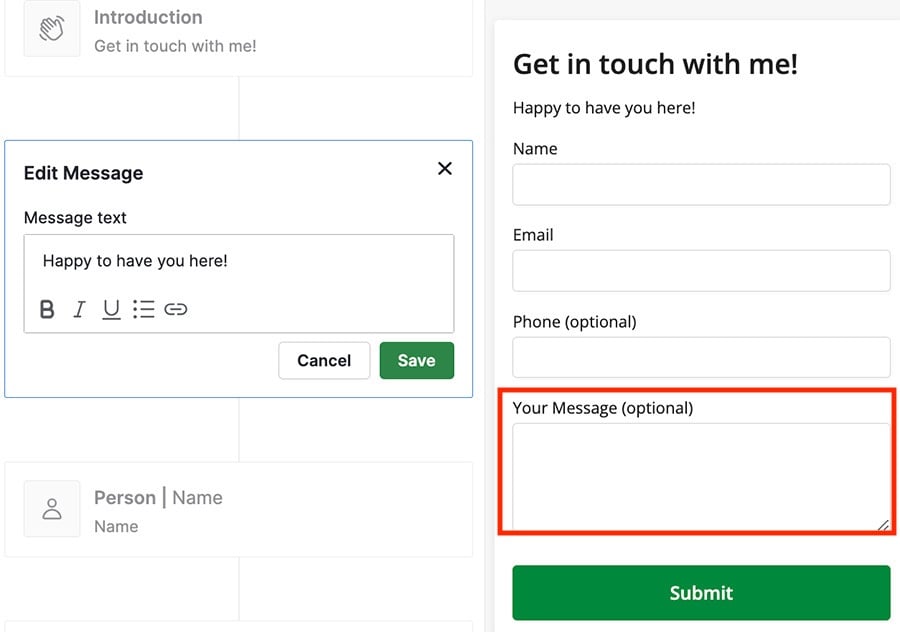Click the Email input field

pyautogui.click(x=700, y=270)
